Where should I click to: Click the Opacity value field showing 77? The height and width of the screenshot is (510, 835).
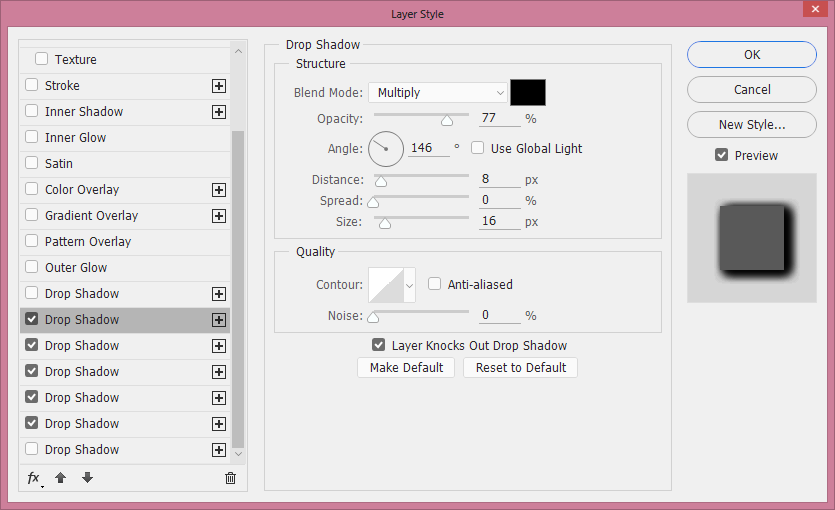tap(500, 118)
